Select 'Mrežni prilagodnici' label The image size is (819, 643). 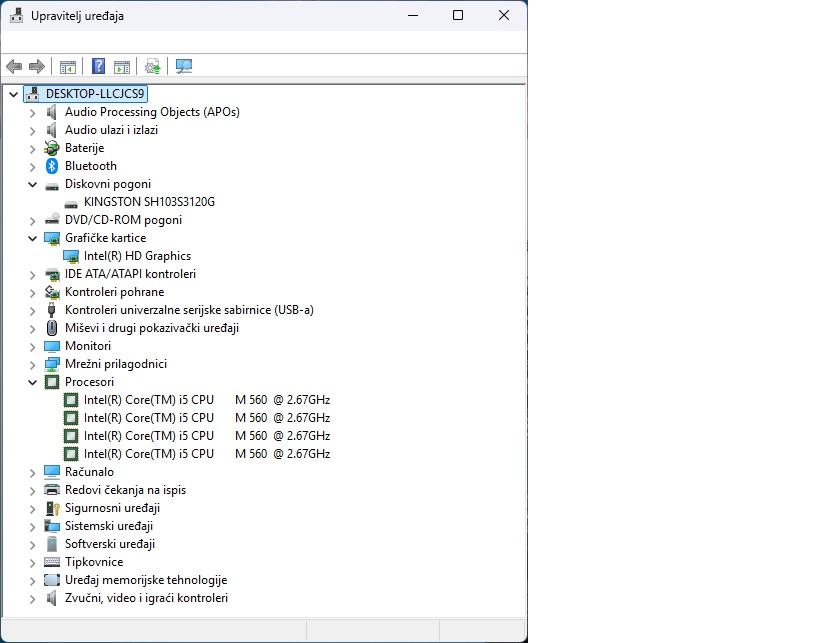(x=116, y=364)
